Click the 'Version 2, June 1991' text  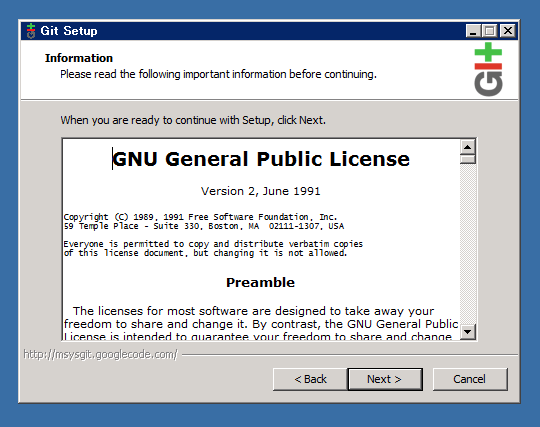pos(261,191)
